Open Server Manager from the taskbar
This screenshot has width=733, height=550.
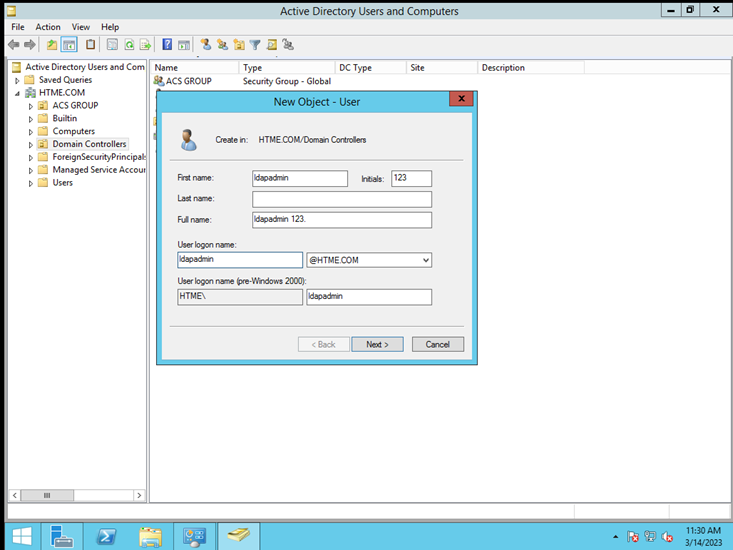click(61, 536)
